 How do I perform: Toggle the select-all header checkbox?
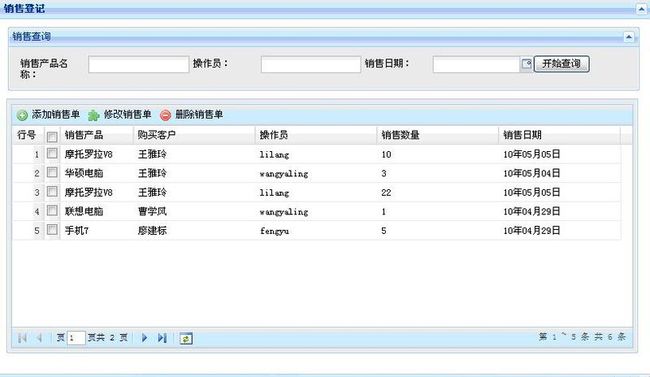tap(52, 136)
